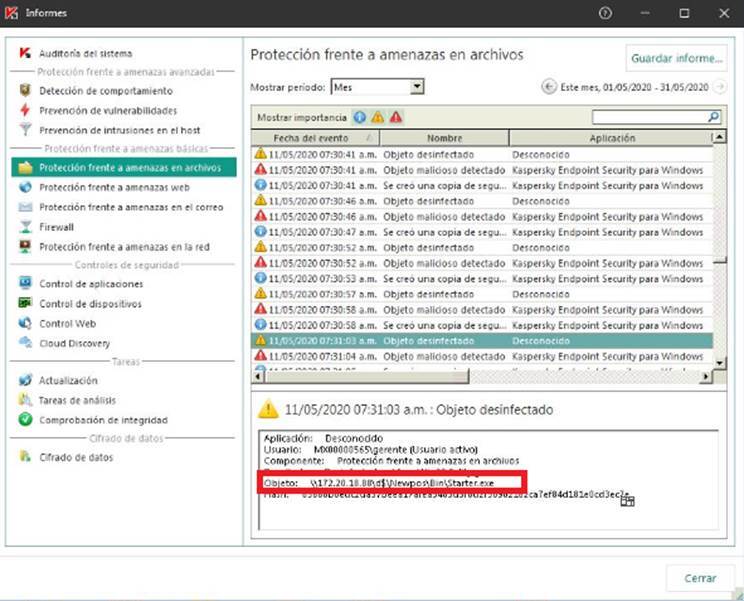Select 07:30:41 Se creó una copia row
This screenshot has height=601, width=744.
(482, 185)
